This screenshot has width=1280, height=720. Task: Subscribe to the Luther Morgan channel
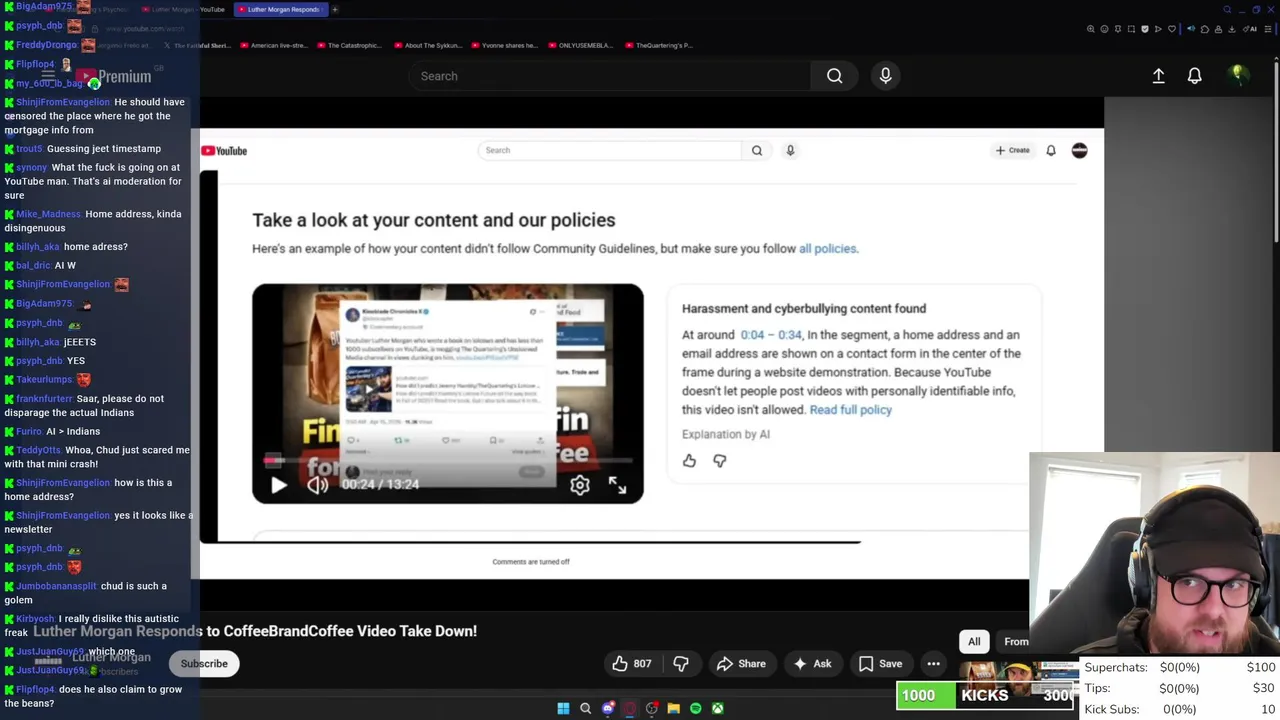click(204, 664)
